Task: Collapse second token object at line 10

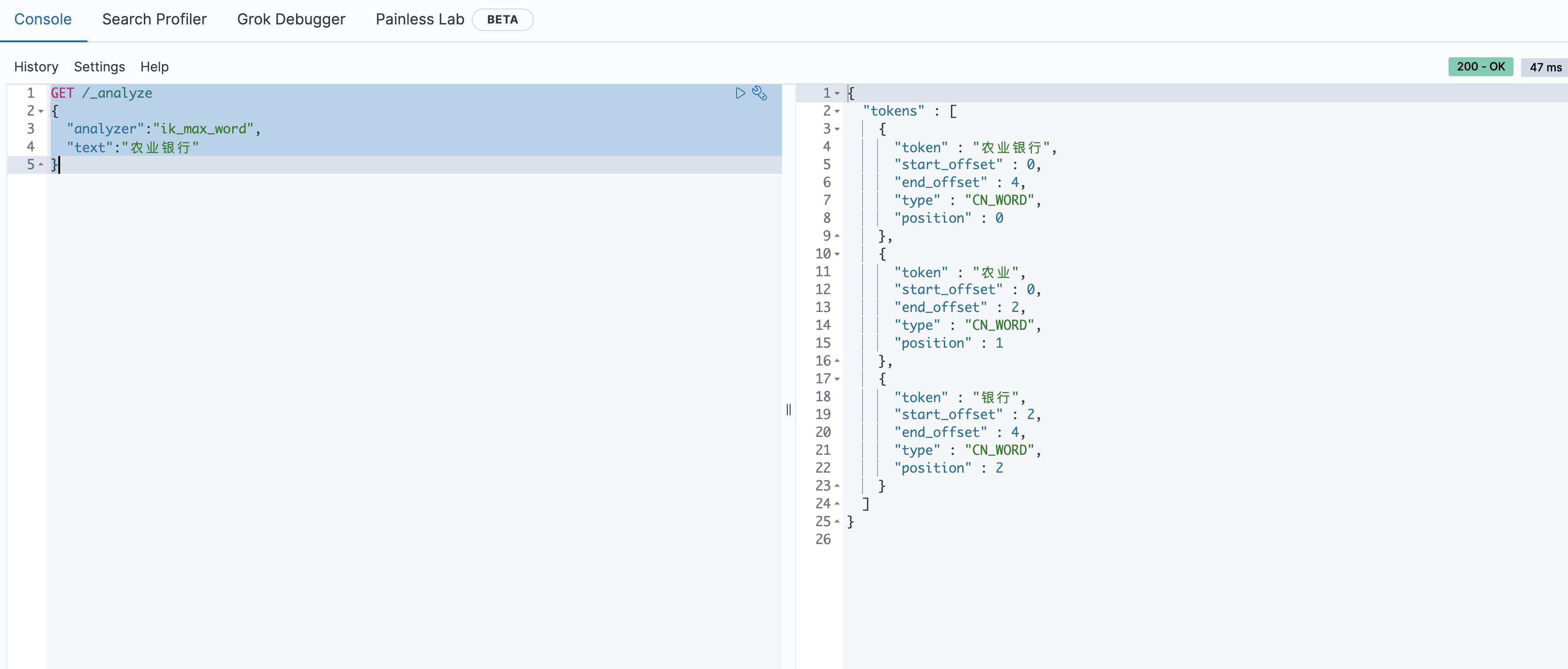Action: [x=837, y=254]
